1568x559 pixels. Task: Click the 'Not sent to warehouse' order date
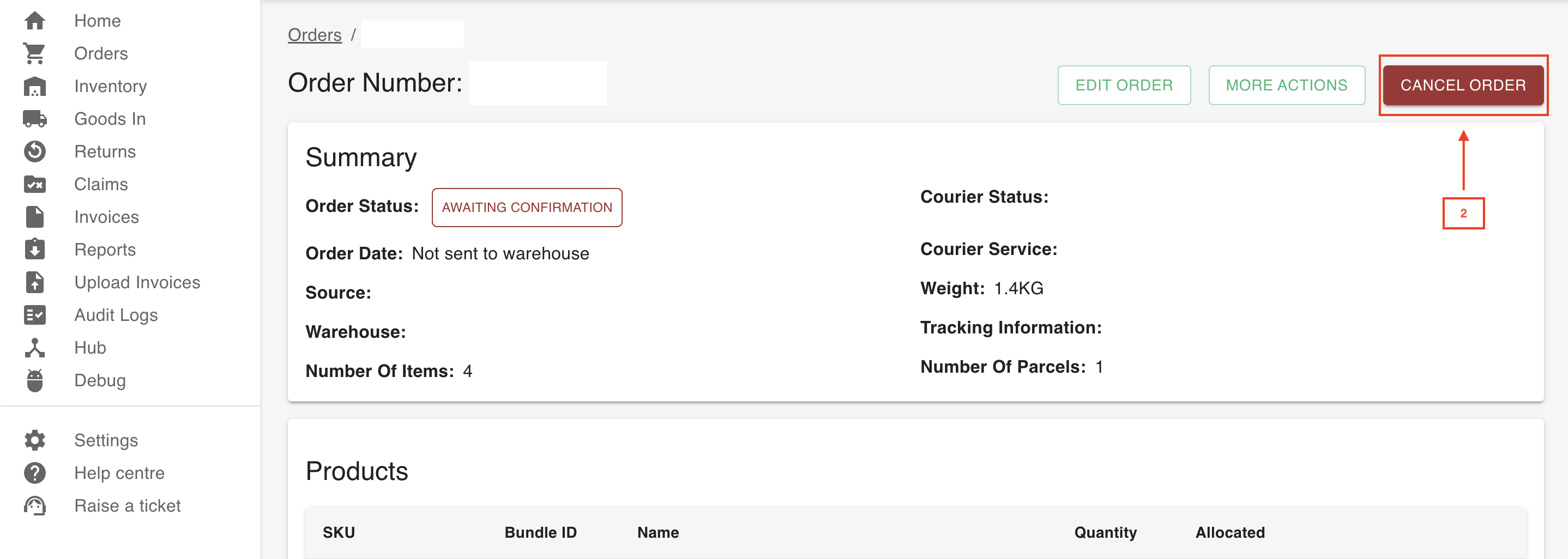point(500,254)
